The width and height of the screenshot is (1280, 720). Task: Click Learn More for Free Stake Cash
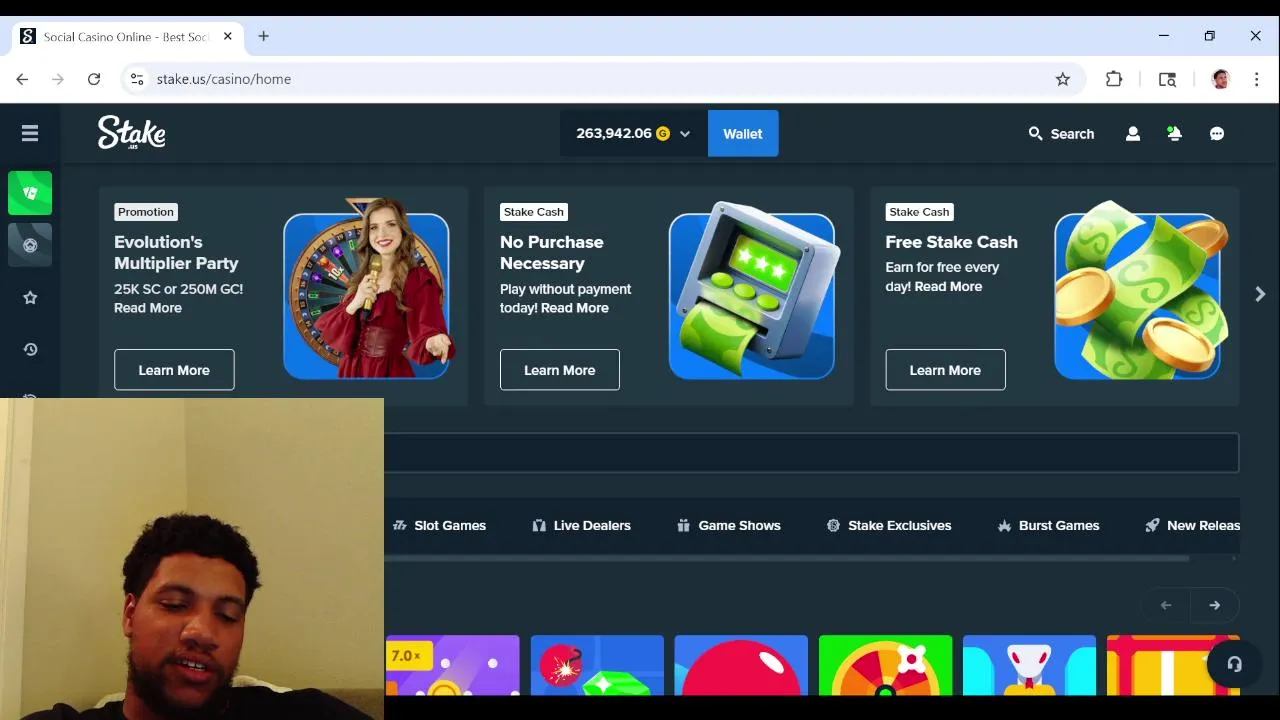click(945, 370)
